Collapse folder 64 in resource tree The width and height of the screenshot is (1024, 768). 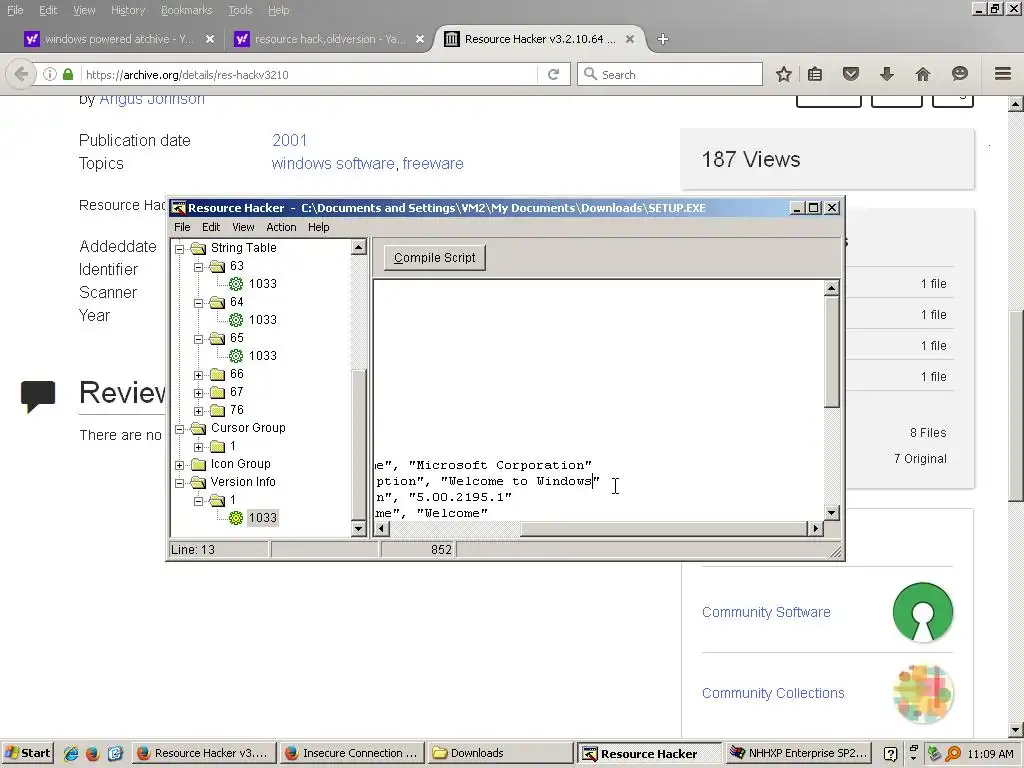(x=199, y=302)
